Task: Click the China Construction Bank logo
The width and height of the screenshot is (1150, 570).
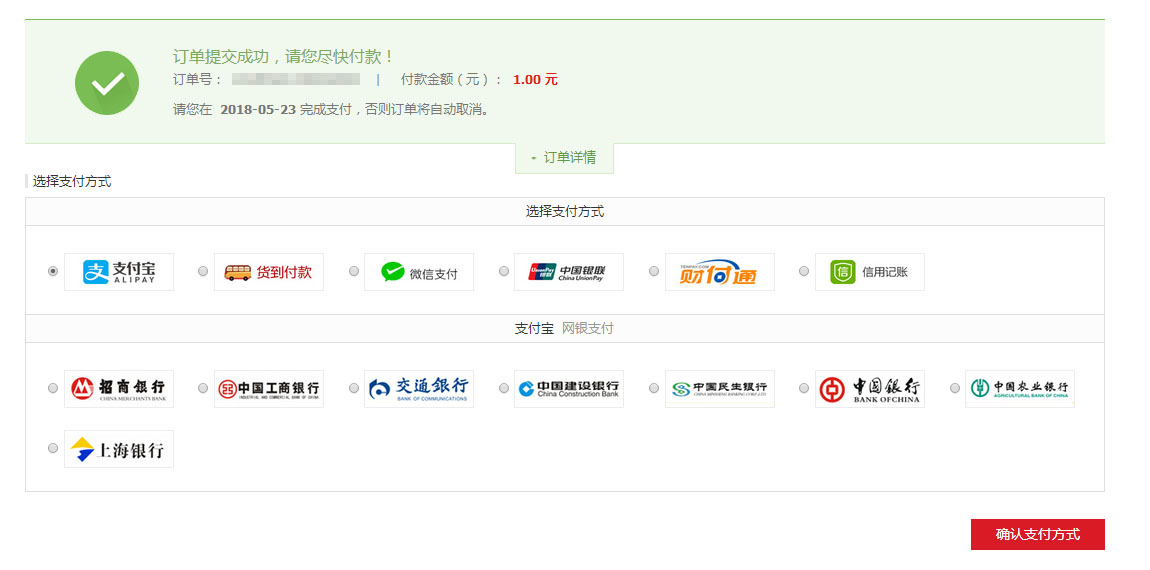Action: click(x=568, y=389)
